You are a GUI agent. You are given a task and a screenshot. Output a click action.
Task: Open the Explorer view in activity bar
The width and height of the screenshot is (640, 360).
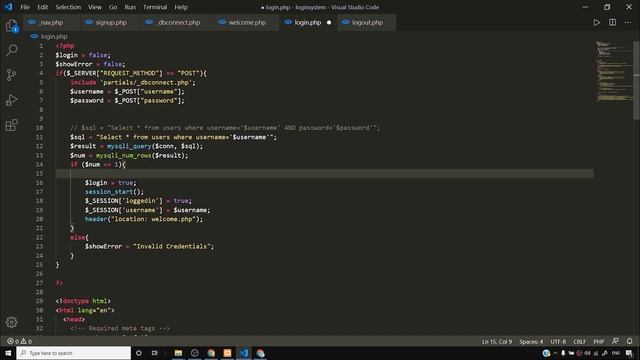pyautogui.click(x=11, y=26)
